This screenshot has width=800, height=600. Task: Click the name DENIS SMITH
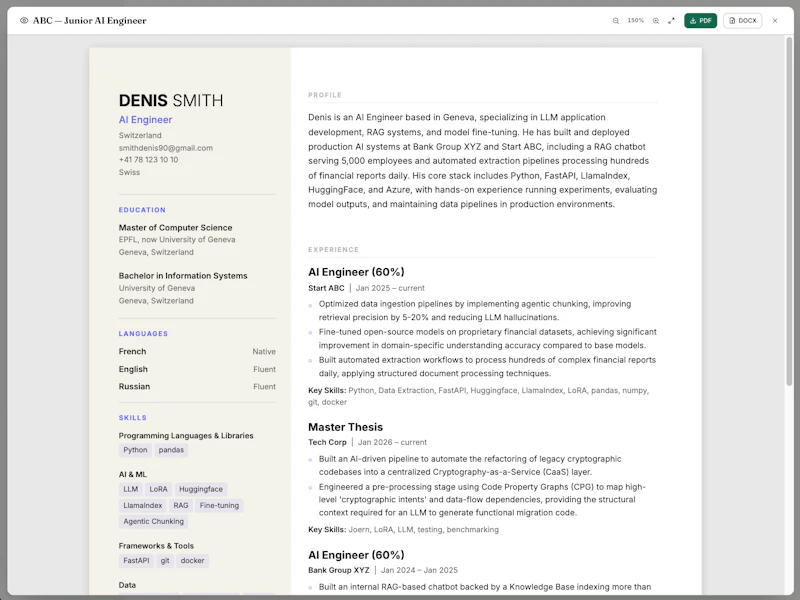pyautogui.click(x=171, y=101)
